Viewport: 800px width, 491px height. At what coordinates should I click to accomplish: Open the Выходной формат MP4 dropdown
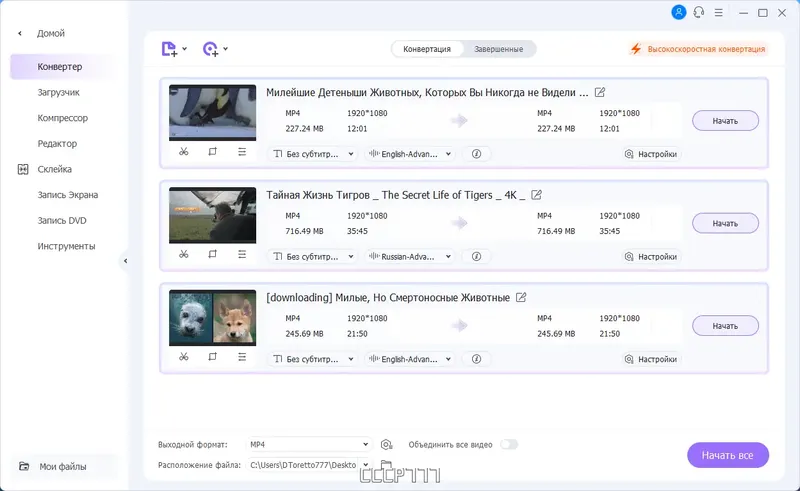pos(309,445)
